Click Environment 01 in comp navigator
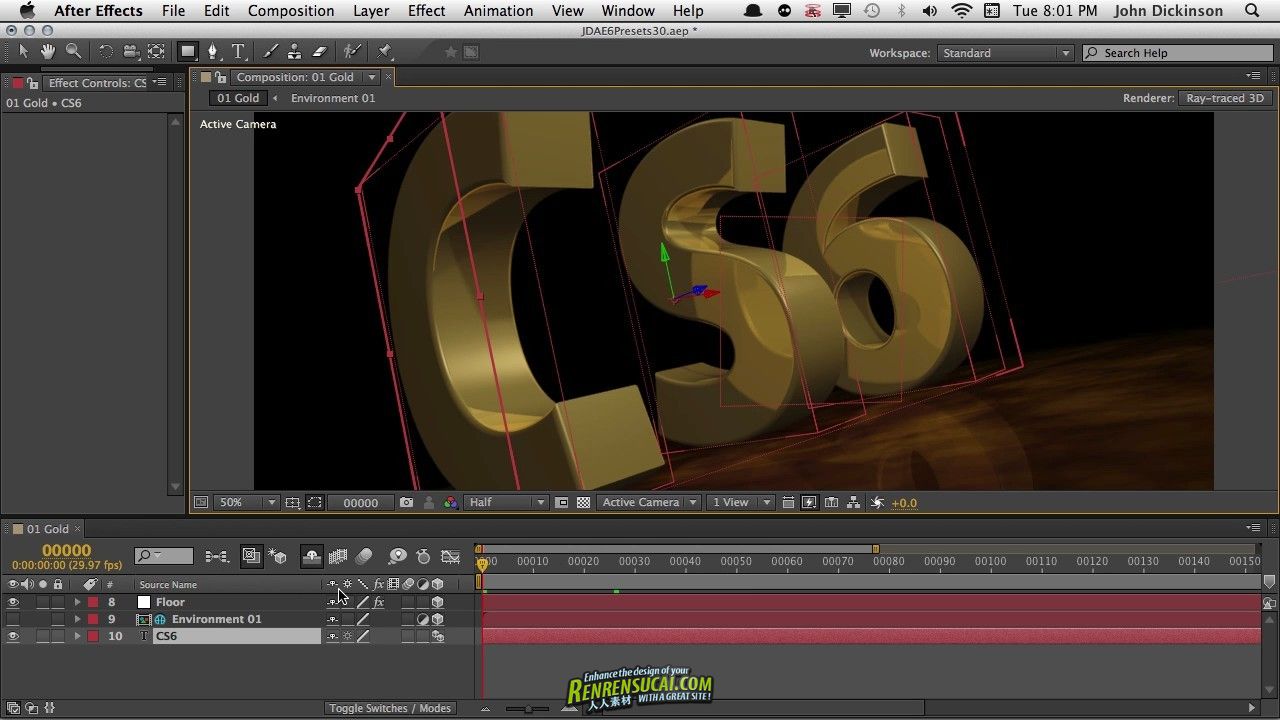 point(333,98)
